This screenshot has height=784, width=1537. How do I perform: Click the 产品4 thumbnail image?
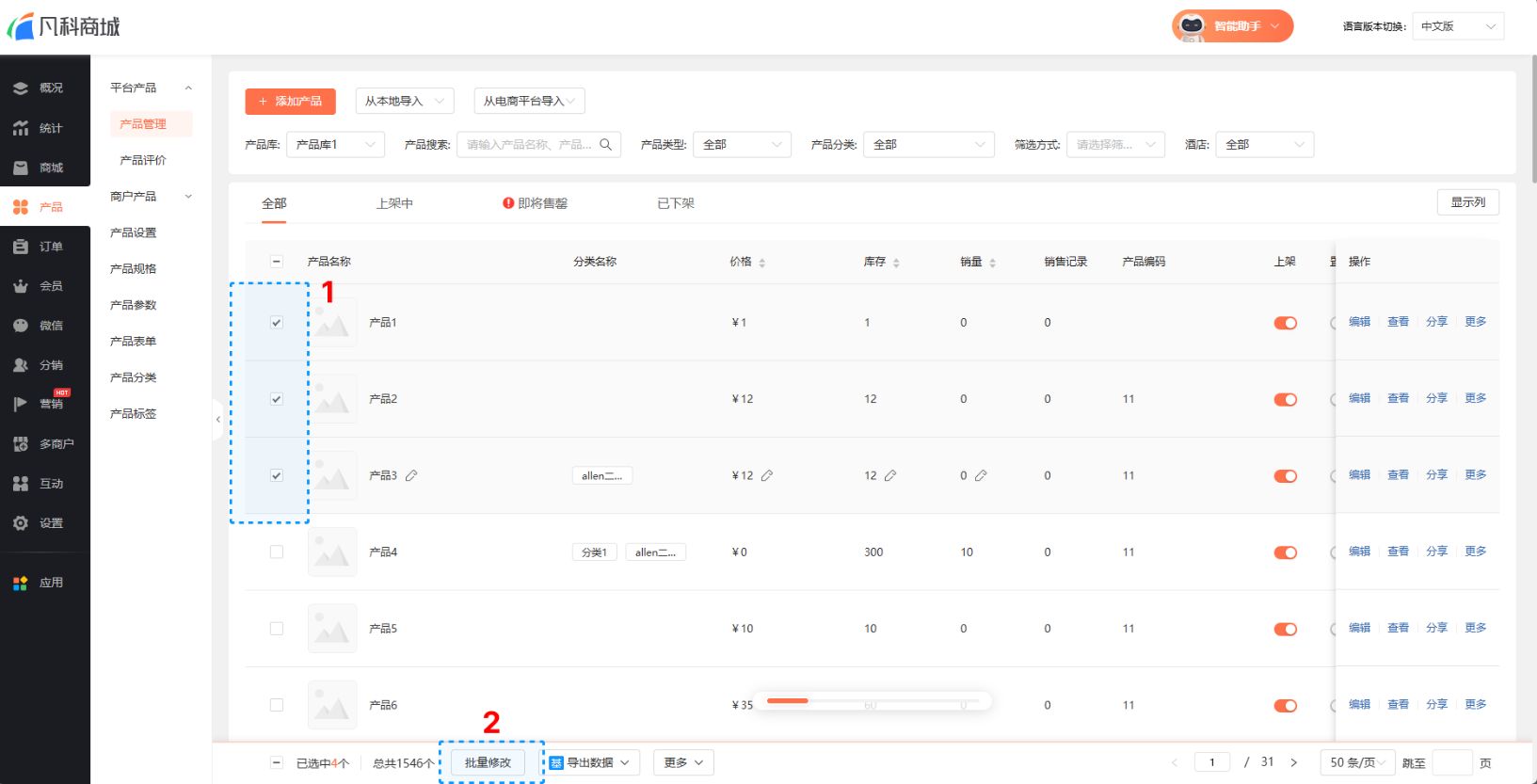332,552
